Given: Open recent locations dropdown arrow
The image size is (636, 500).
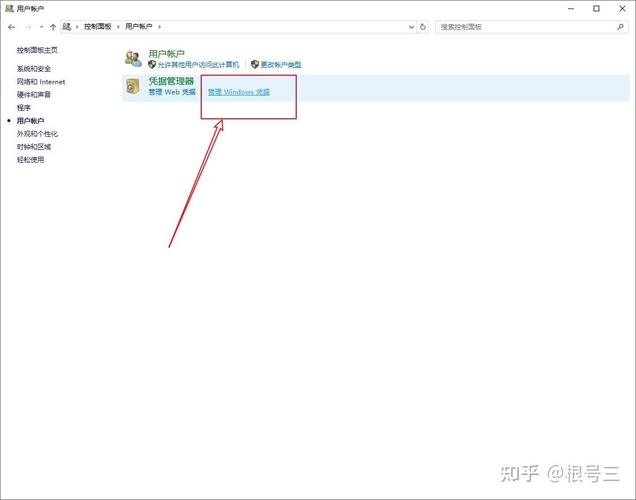Looking at the screenshot, I should [41, 27].
